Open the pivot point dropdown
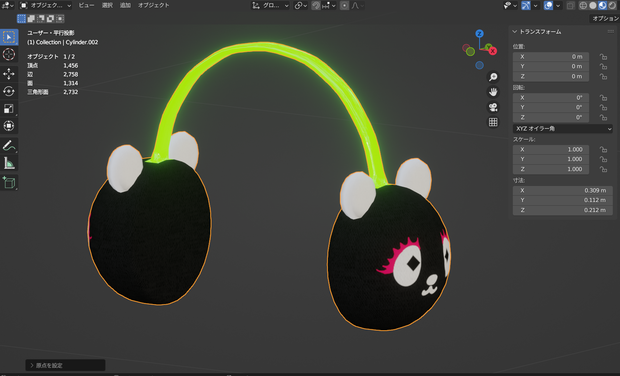Viewport: 620px width, 376px height. pyautogui.click(x=300, y=6)
